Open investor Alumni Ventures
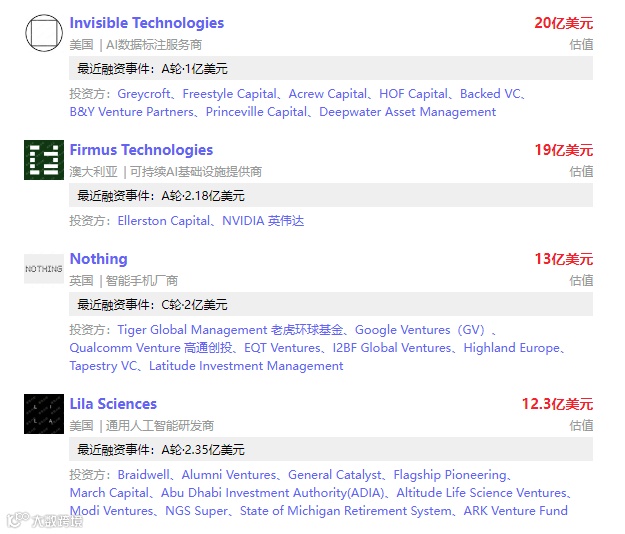The image size is (625, 534). point(229,475)
